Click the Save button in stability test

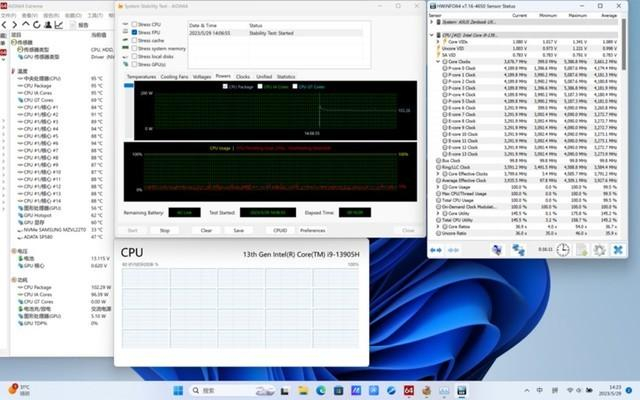[x=239, y=231]
